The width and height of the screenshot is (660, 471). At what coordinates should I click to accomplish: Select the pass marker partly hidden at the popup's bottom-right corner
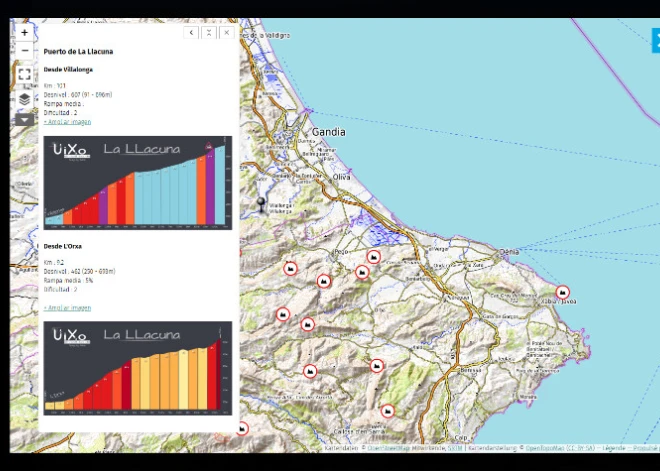[241, 429]
